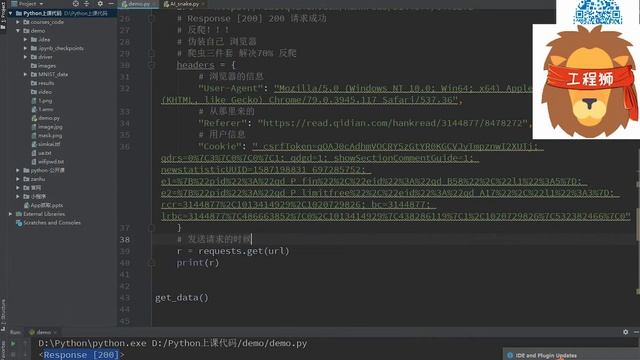The height and width of the screenshot is (360, 640).
Task: Open the IDE and Plugin Updates notification
Action: point(546,356)
